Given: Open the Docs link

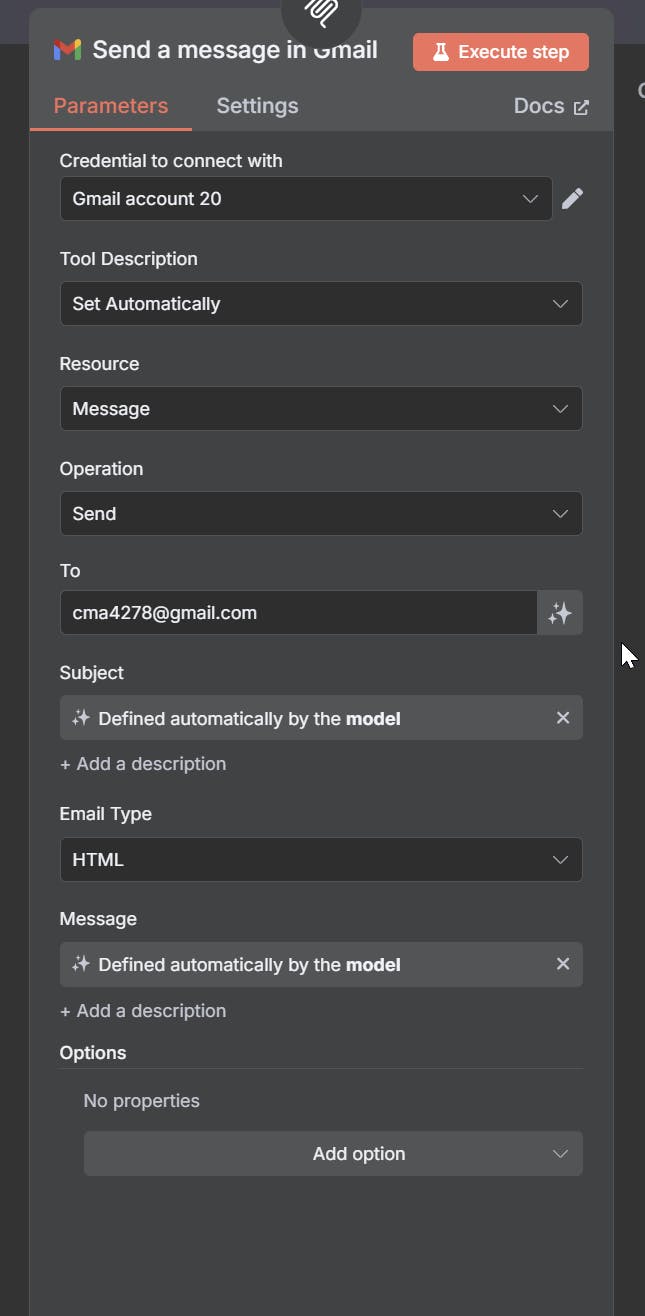Looking at the screenshot, I should tap(551, 106).
